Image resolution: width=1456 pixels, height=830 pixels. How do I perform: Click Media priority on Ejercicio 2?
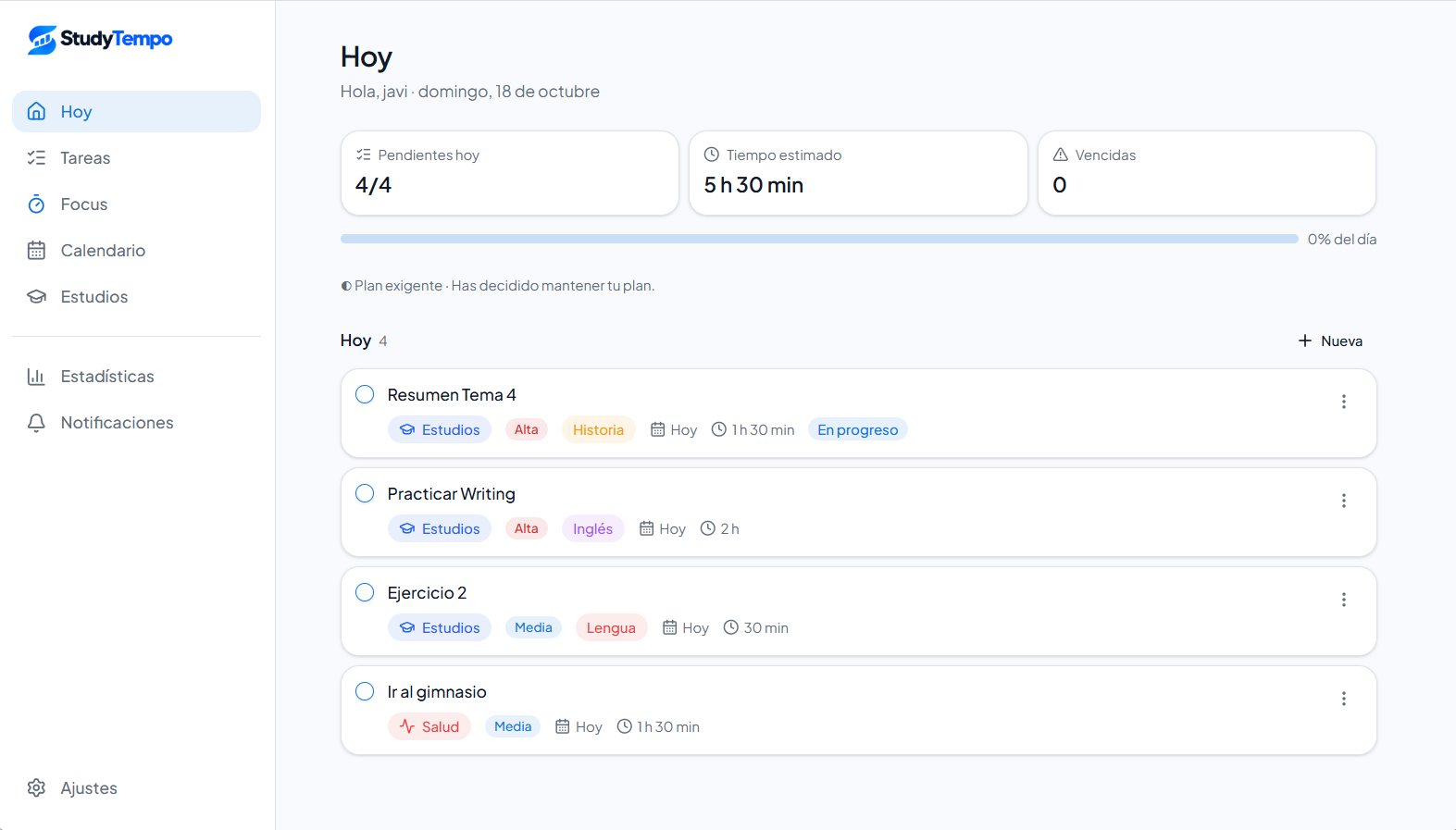tap(533, 627)
